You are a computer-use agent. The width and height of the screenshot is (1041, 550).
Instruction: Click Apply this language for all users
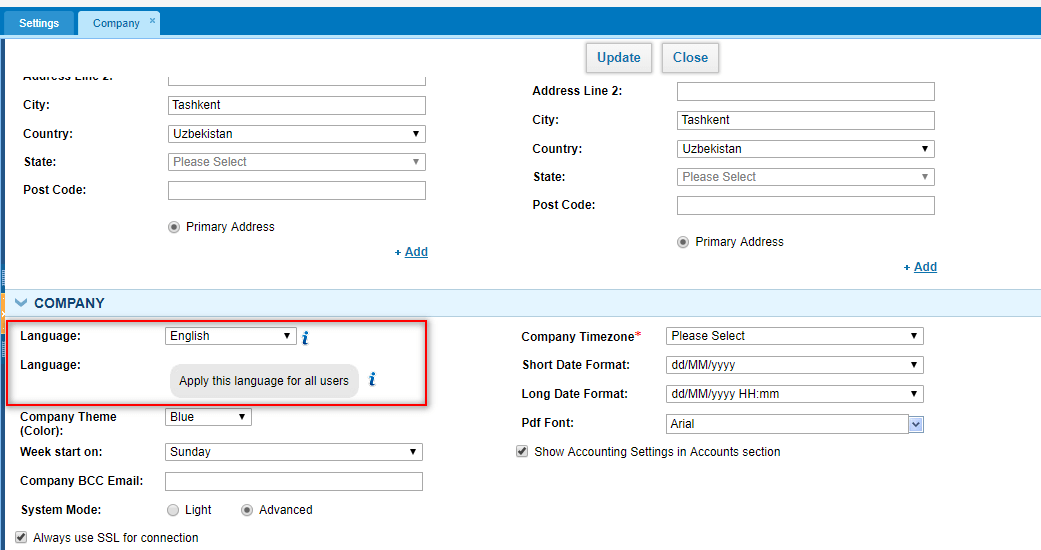(264, 381)
